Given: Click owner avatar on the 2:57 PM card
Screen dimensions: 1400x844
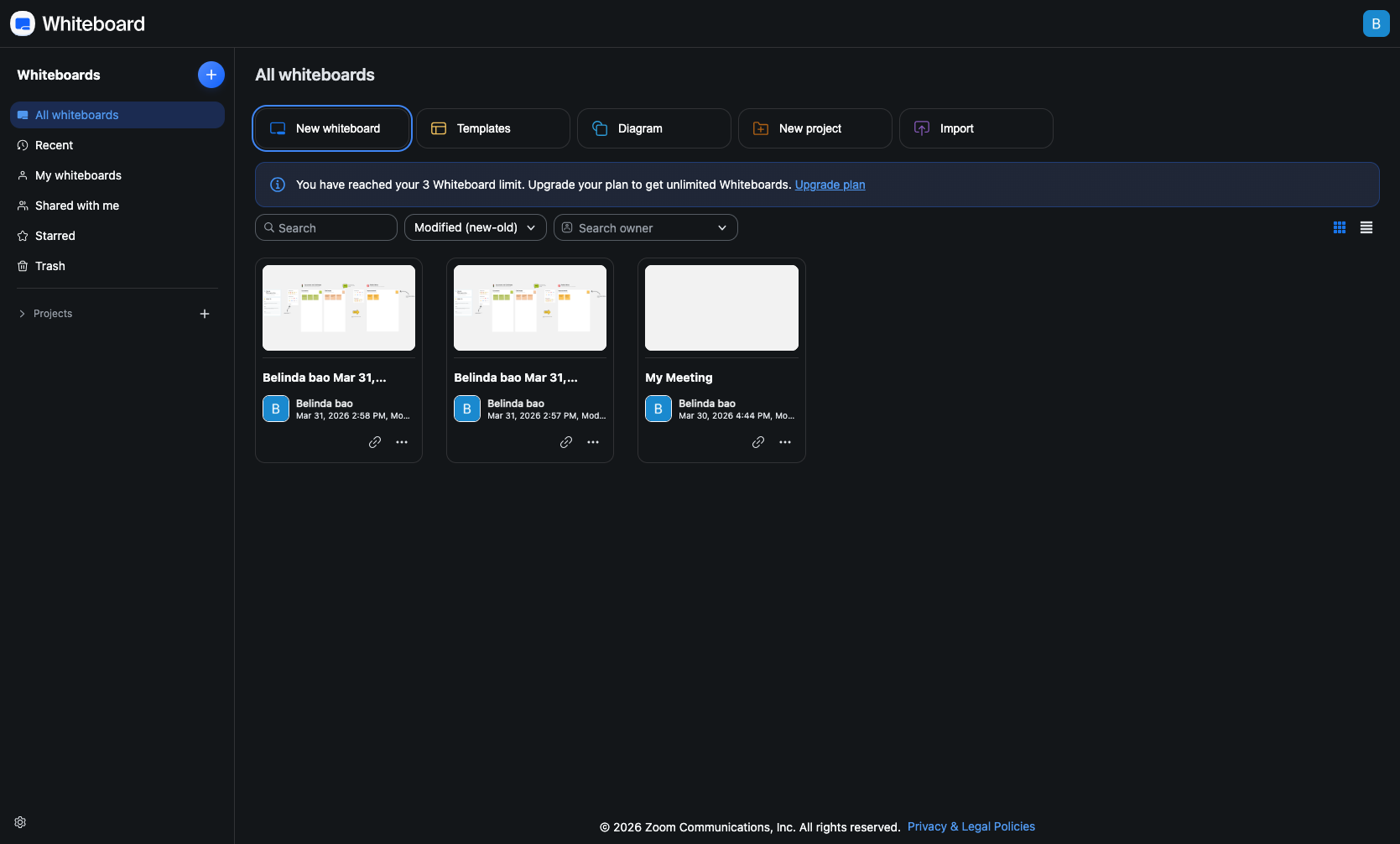Looking at the screenshot, I should click(x=467, y=409).
